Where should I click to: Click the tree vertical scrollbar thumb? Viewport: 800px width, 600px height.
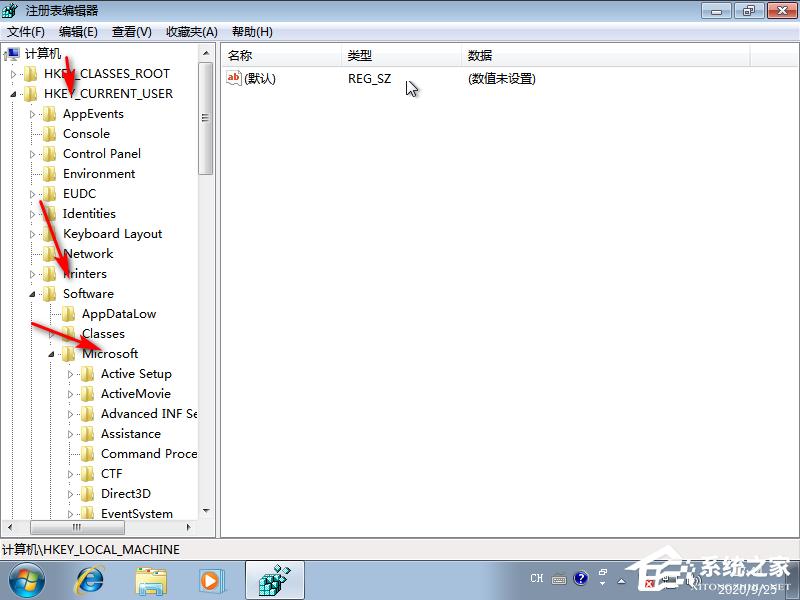206,118
